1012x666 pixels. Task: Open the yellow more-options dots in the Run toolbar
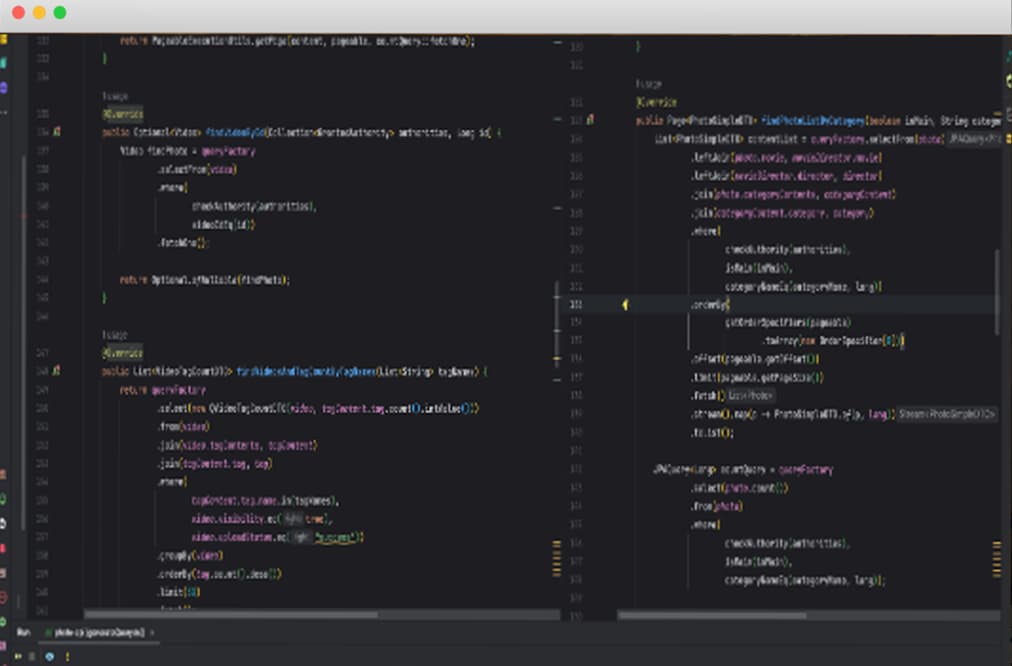68,656
